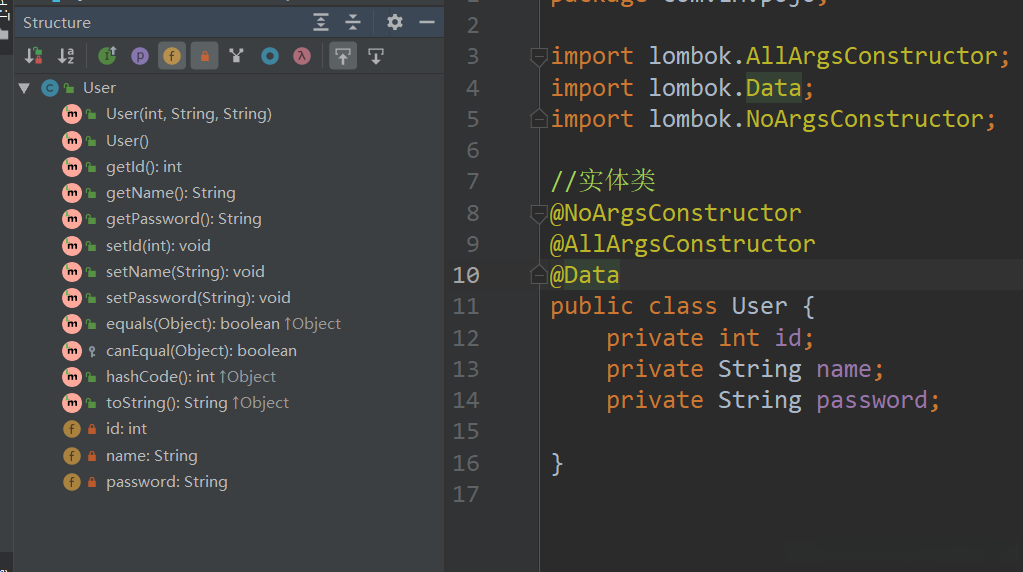This screenshot has width=1023, height=572.
Task: Toggle the Show Anonymous Classes circle icon
Action: (269, 56)
